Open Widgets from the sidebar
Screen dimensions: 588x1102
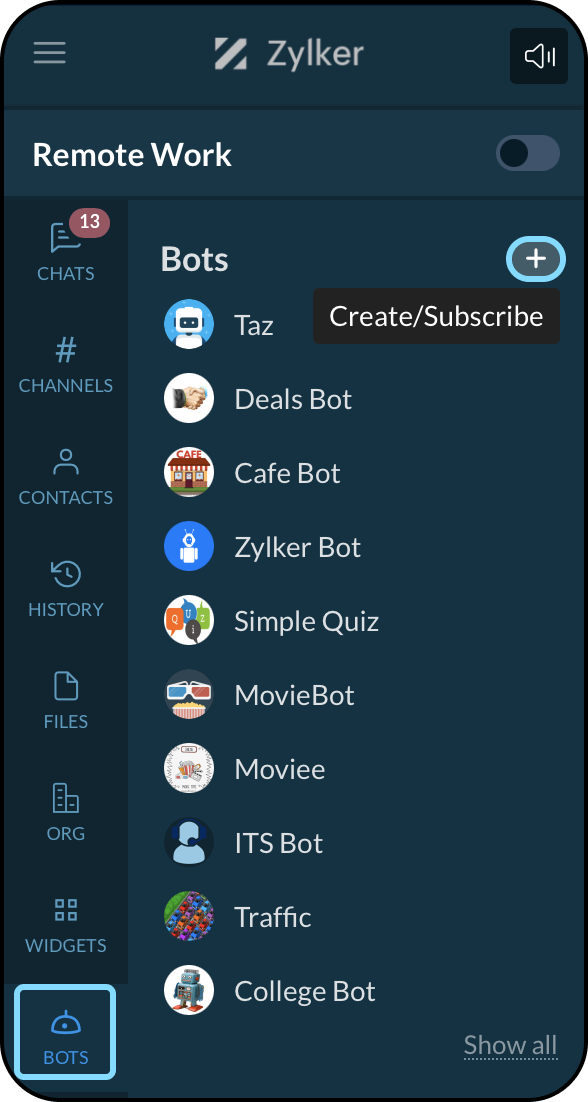click(x=66, y=925)
